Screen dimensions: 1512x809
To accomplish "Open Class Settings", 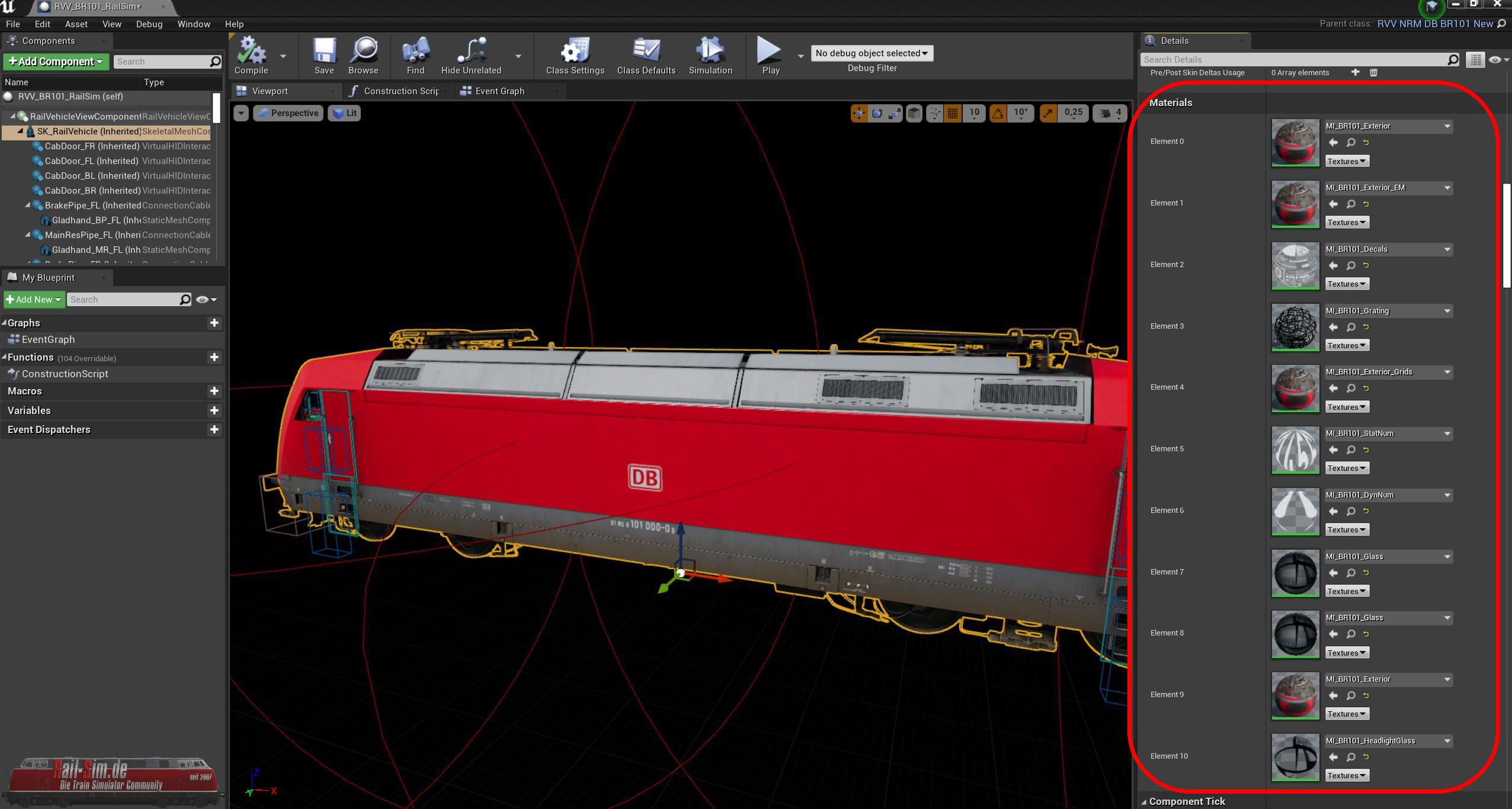I will tap(575, 55).
